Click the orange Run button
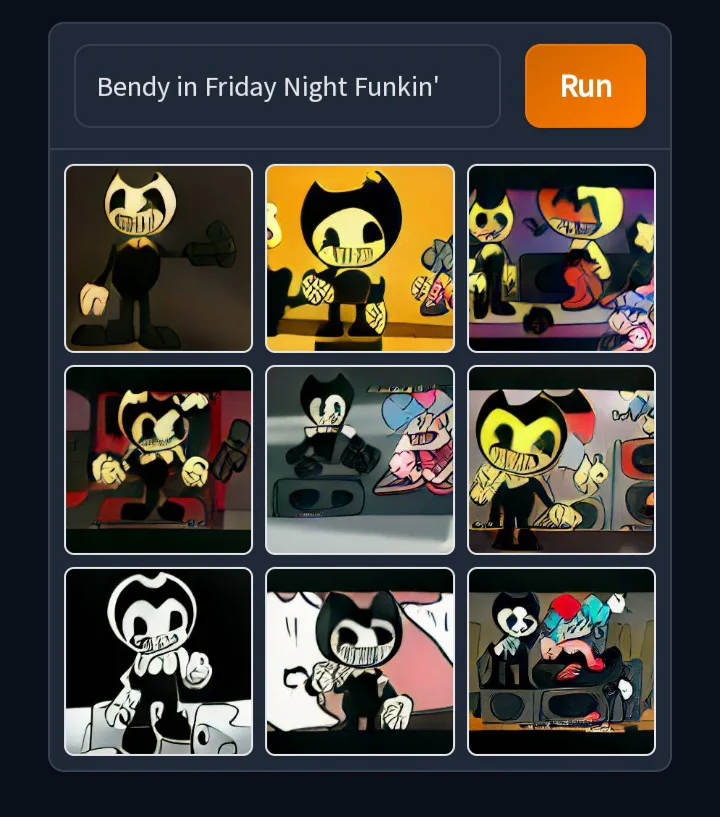 585,86
